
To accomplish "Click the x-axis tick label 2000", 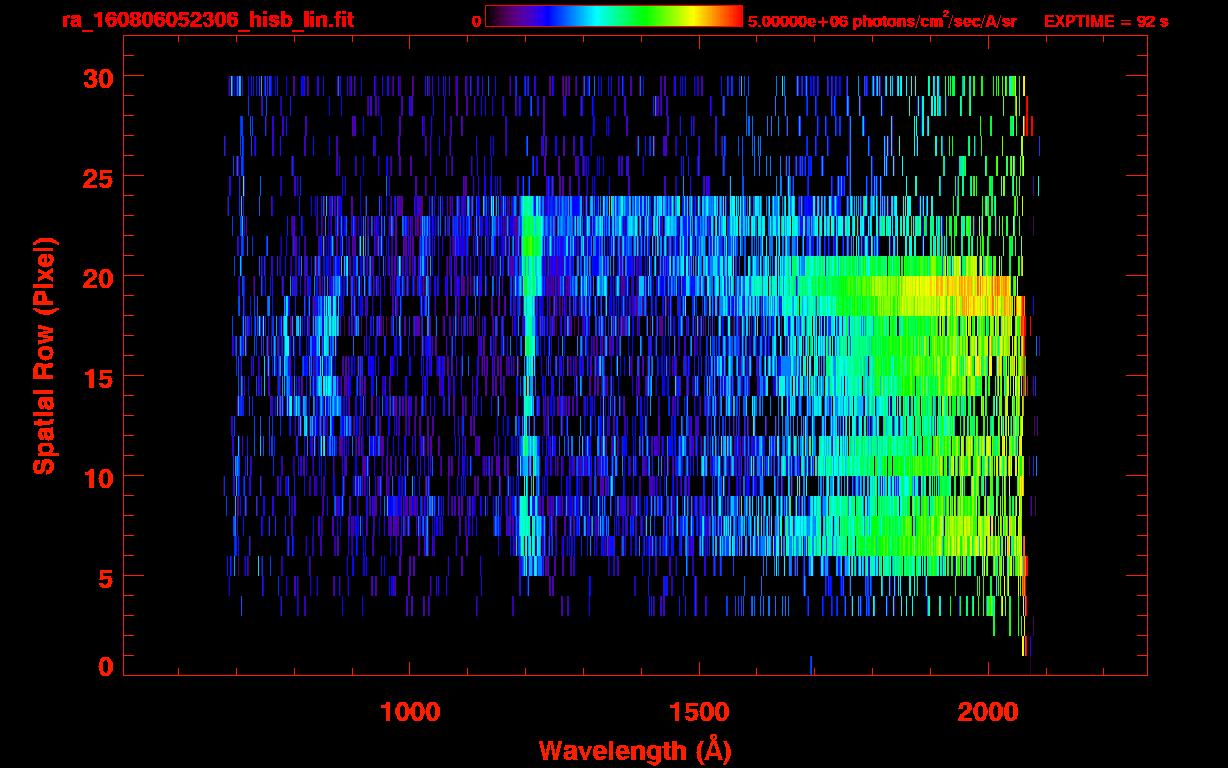I will click(988, 712).
